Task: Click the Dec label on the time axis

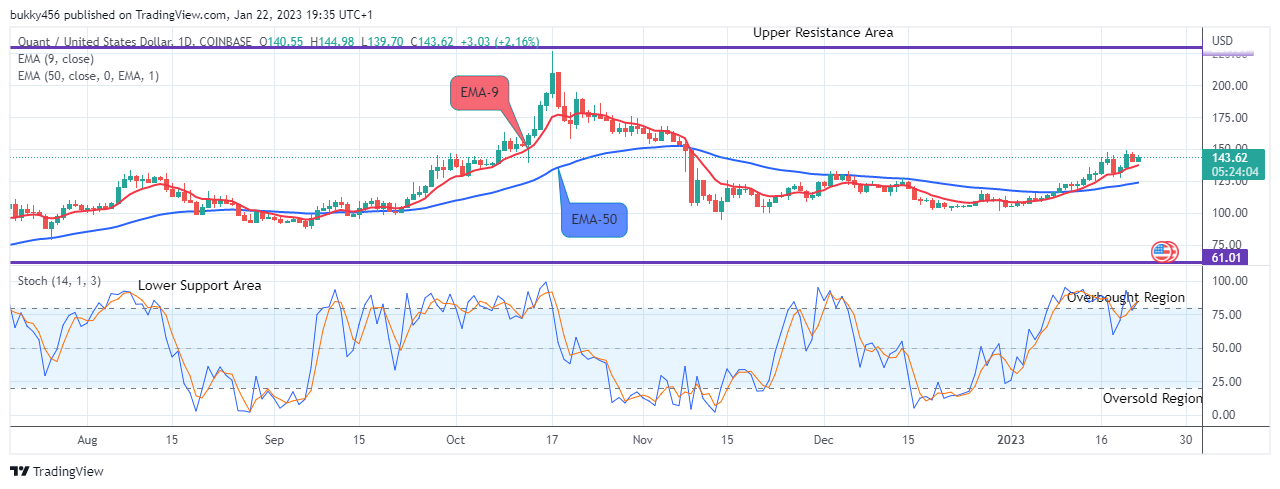Action: point(824,440)
